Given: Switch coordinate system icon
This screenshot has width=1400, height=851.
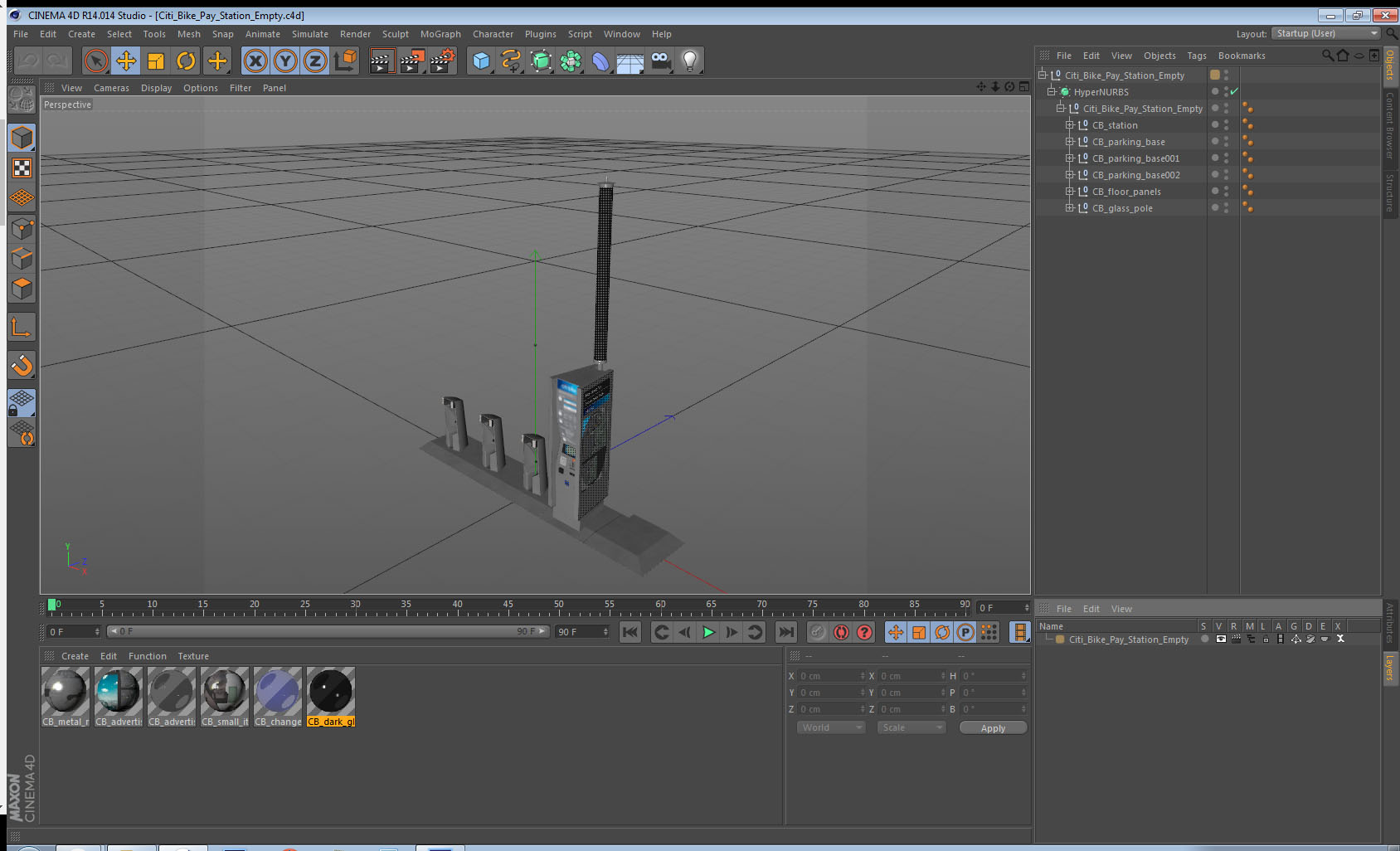Looking at the screenshot, I should click(345, 61).
